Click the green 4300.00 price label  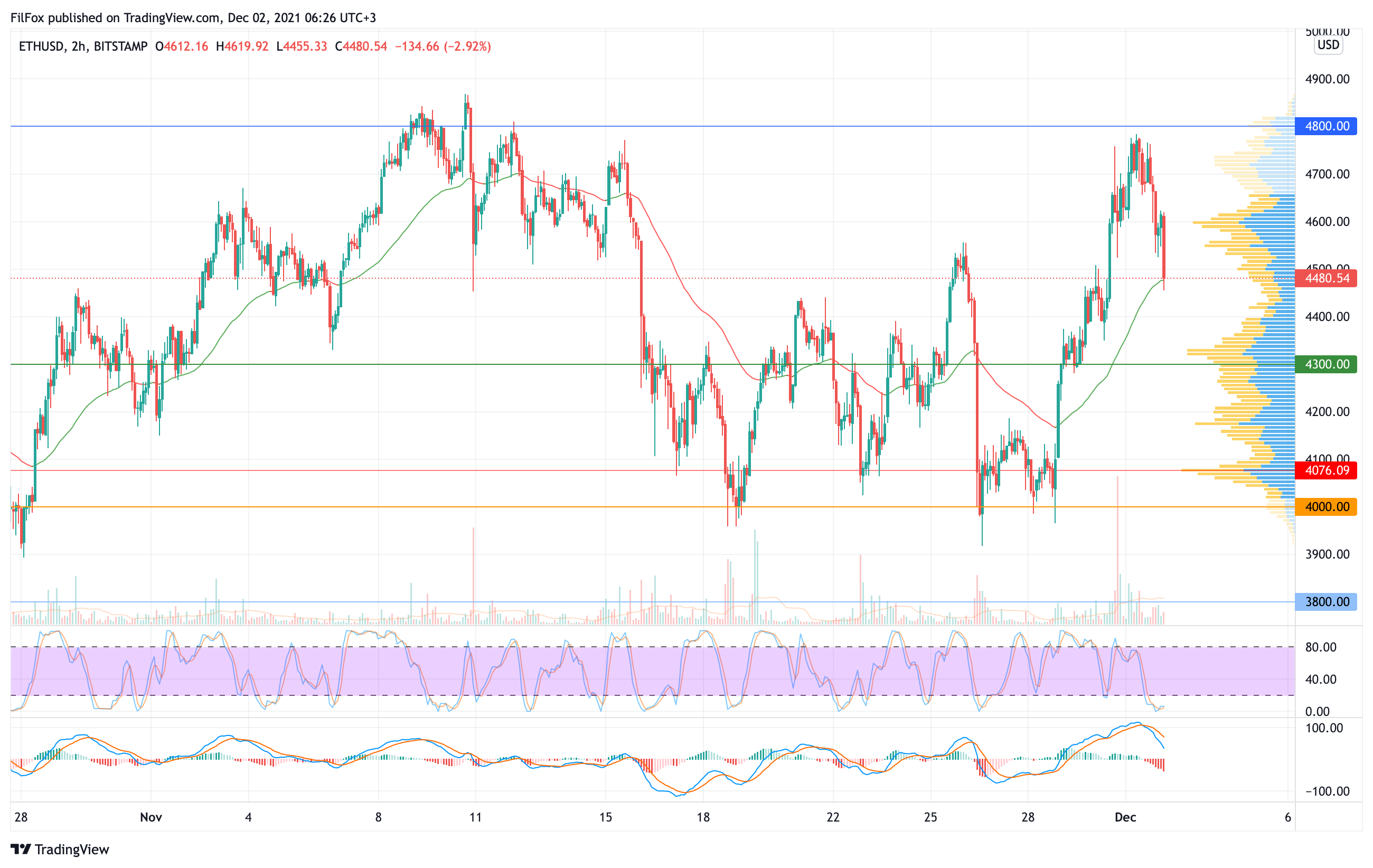tap(1326, 364)
